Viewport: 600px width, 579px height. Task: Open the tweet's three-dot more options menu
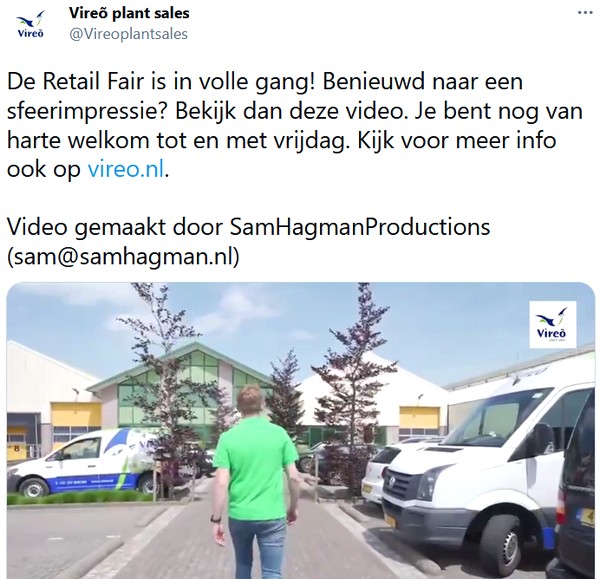click(585, 13)
